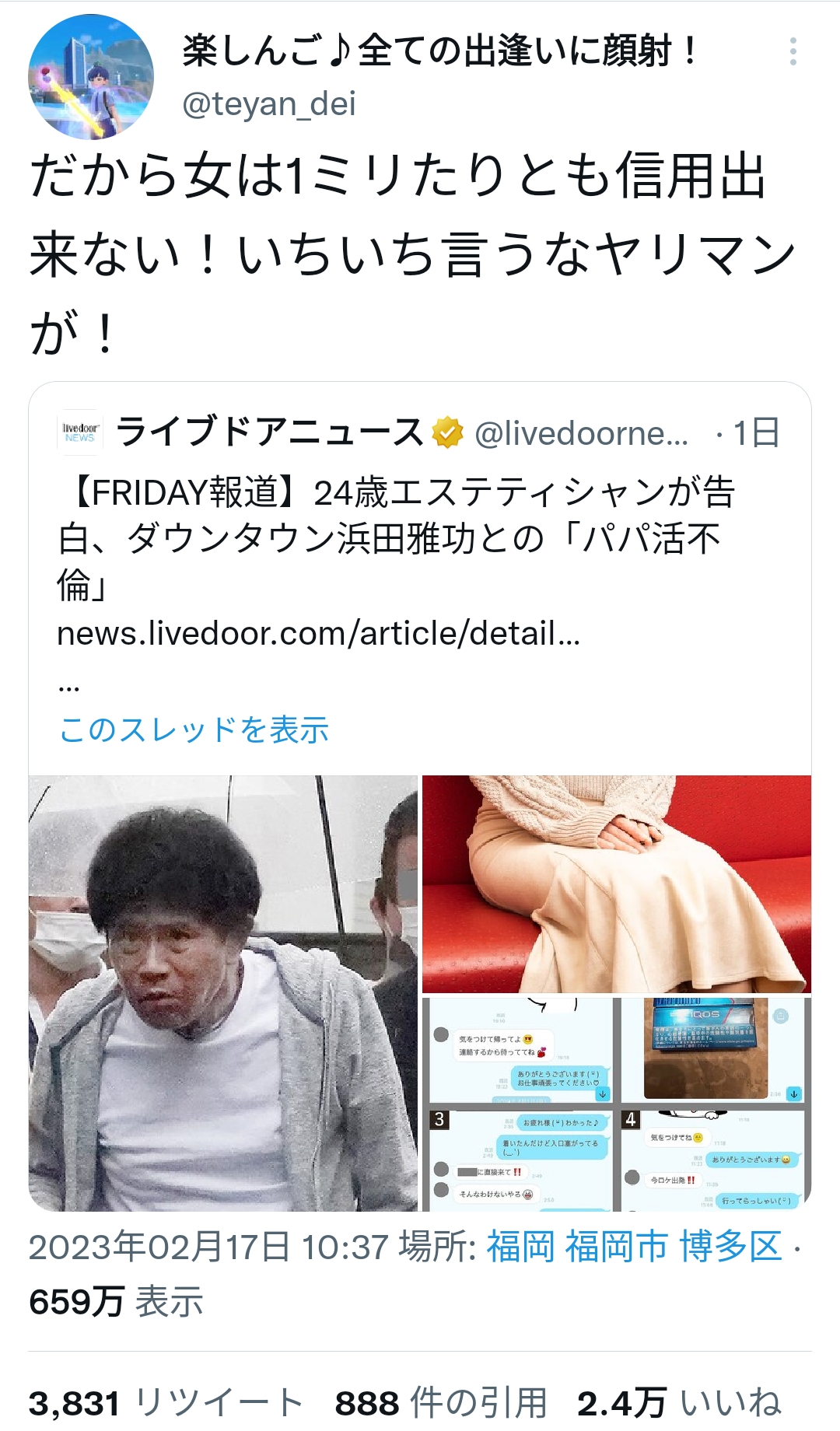Tap the gold verified badge
This screenshot has width=840, height=1431.
coord(447,432)
